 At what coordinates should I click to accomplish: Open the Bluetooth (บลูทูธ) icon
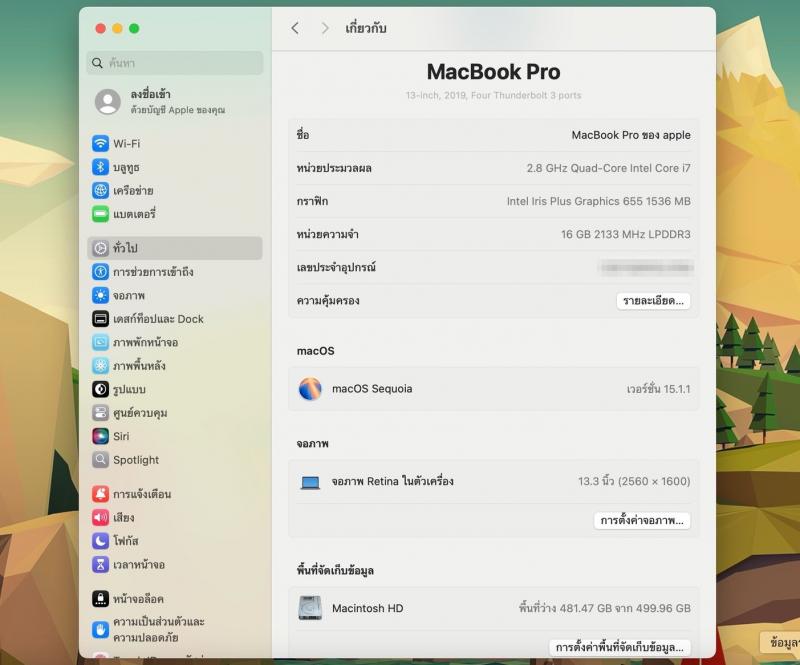[x=101, y=167]
